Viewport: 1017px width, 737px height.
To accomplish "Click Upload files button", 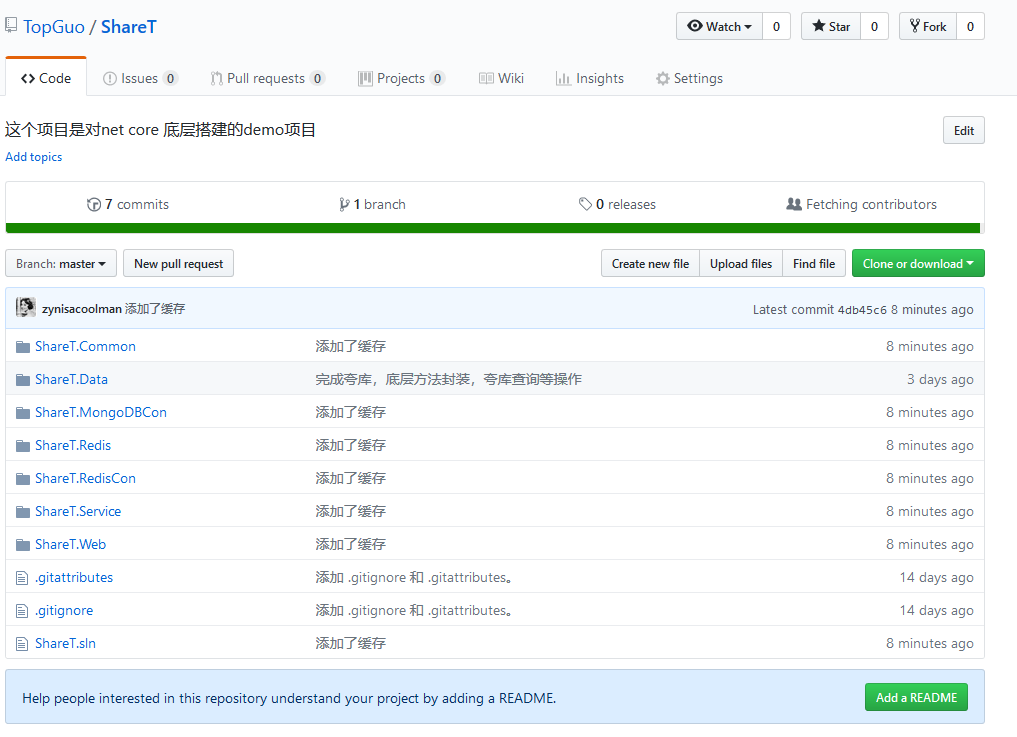I will coord(741,263).
